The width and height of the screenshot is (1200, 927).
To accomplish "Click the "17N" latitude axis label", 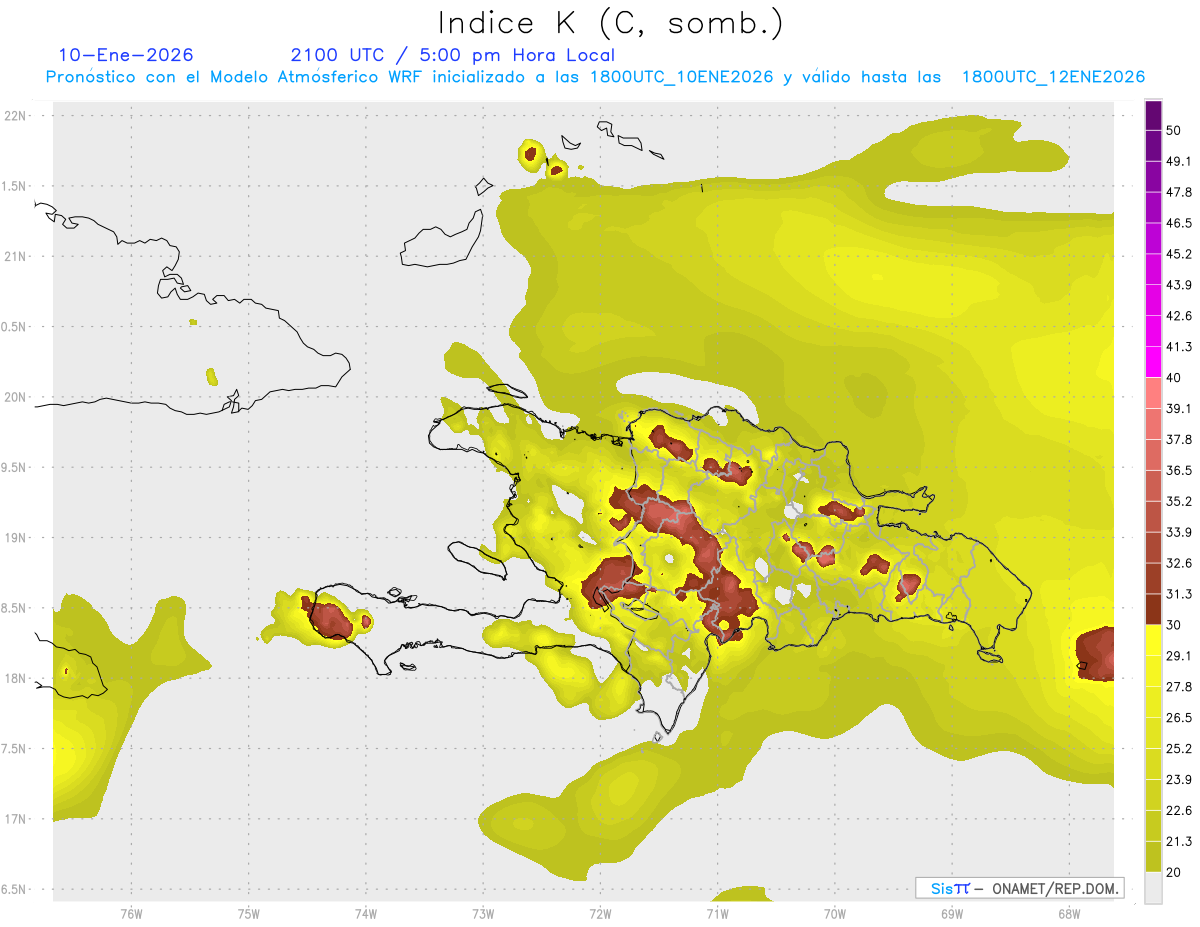I will (x=15, y=819).
